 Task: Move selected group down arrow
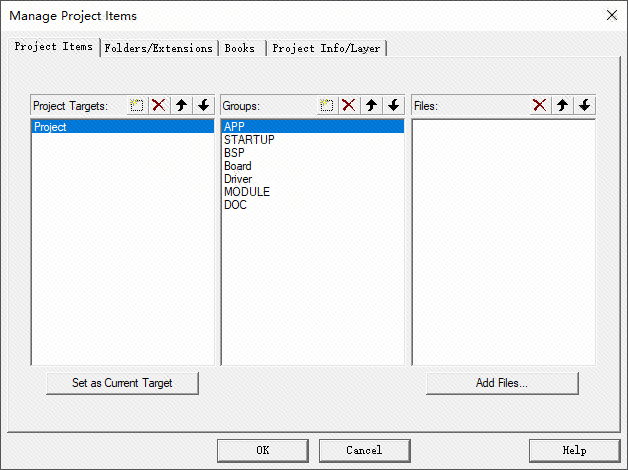[393, 105]
